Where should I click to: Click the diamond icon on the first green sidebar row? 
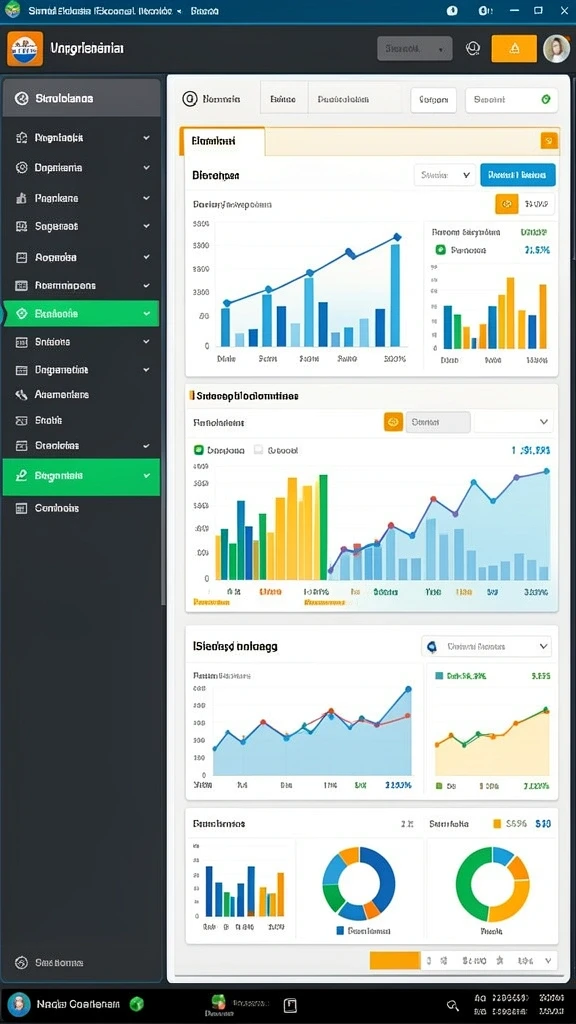[22, 313]
